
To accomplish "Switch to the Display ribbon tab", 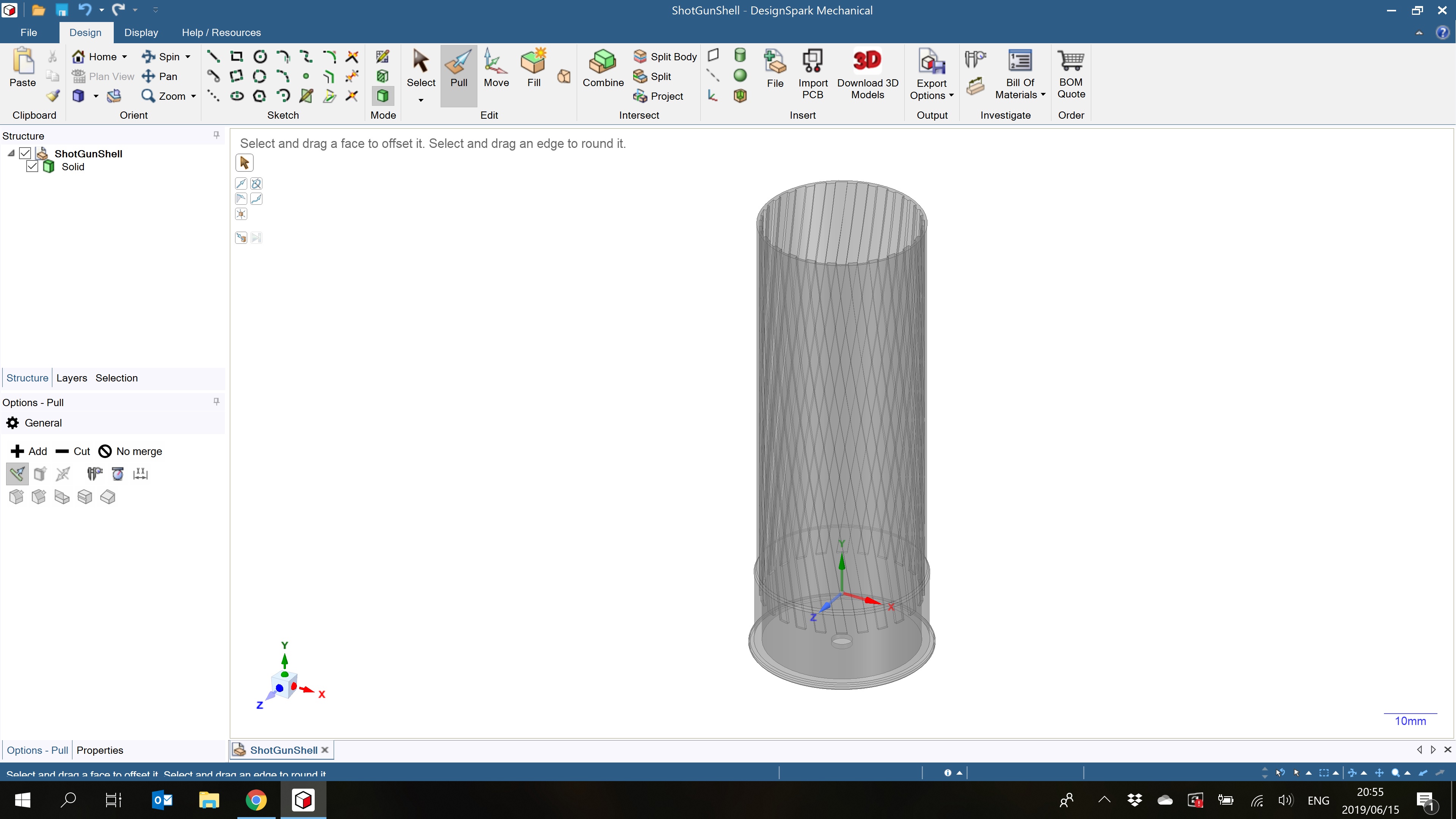I will 141,32.
